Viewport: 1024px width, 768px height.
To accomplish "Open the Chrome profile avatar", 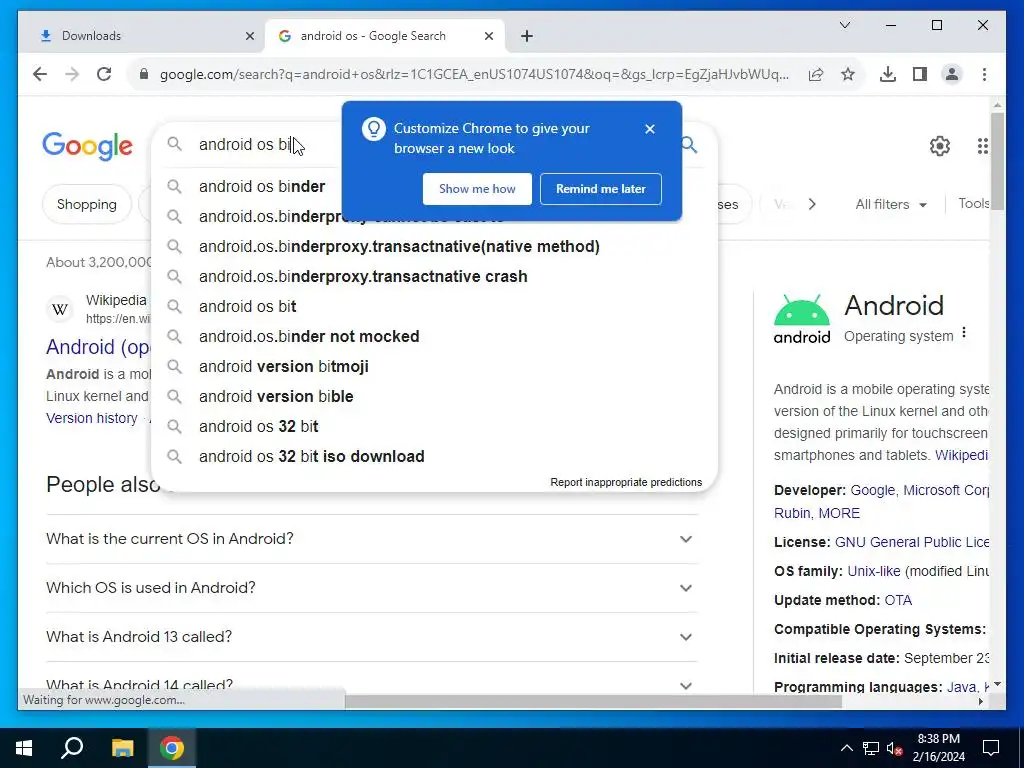I will 952,74.
